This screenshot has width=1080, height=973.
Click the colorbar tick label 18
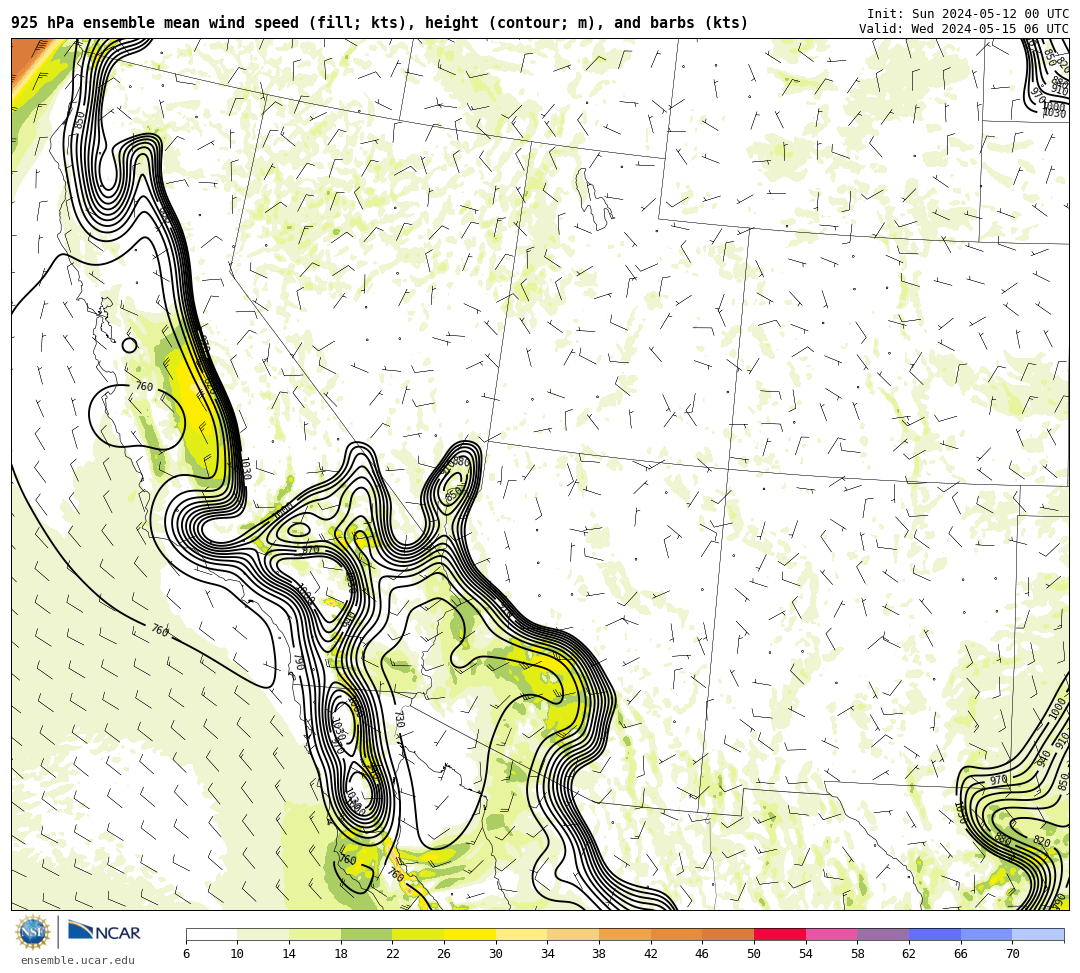[341, 954]
